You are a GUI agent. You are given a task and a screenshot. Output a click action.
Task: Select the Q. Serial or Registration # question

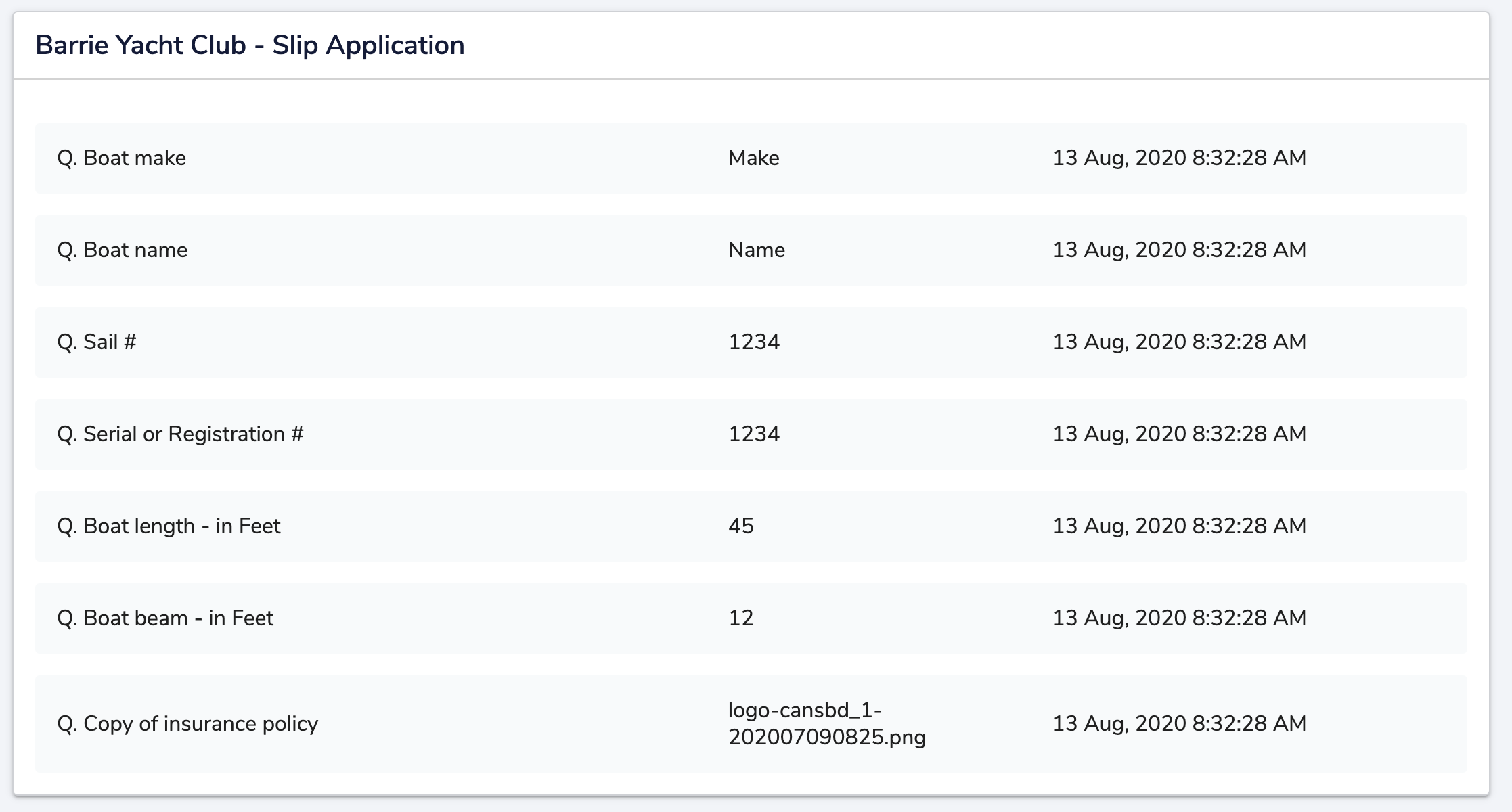[x=180, y=434]
